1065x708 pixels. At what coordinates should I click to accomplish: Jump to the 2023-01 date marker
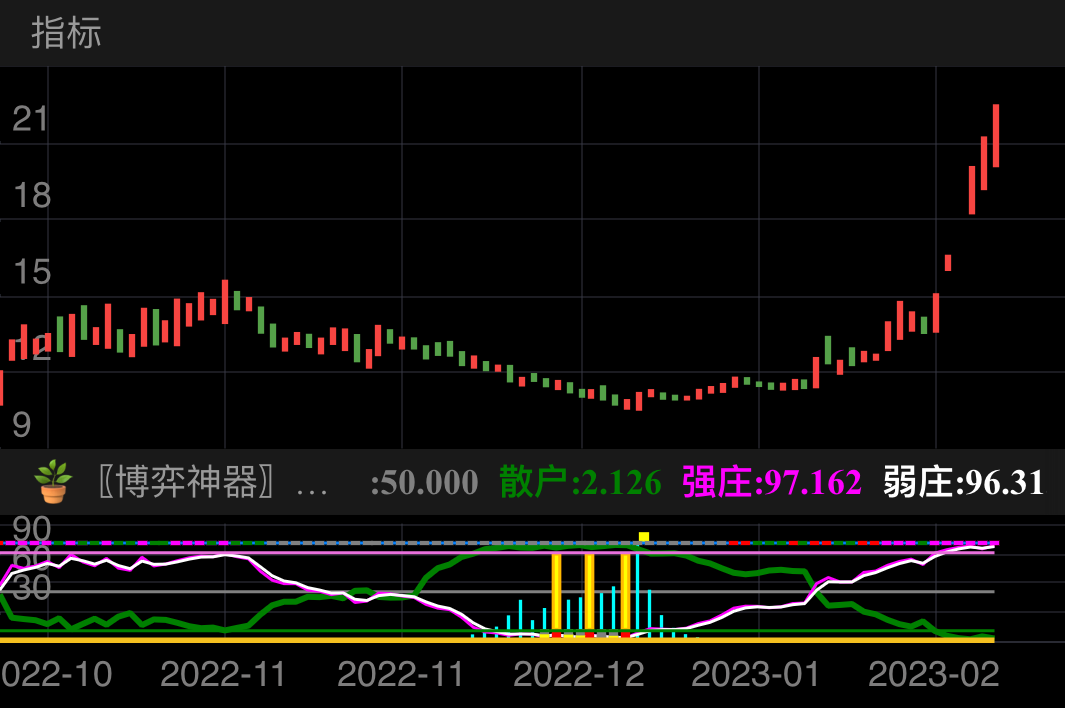point(756,674)
